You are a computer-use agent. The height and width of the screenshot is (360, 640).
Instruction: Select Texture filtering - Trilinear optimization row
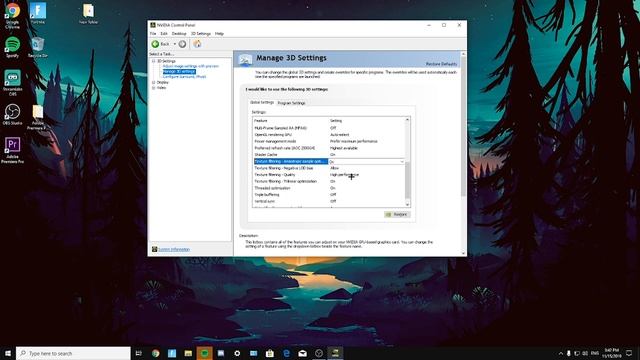(329, 181)
